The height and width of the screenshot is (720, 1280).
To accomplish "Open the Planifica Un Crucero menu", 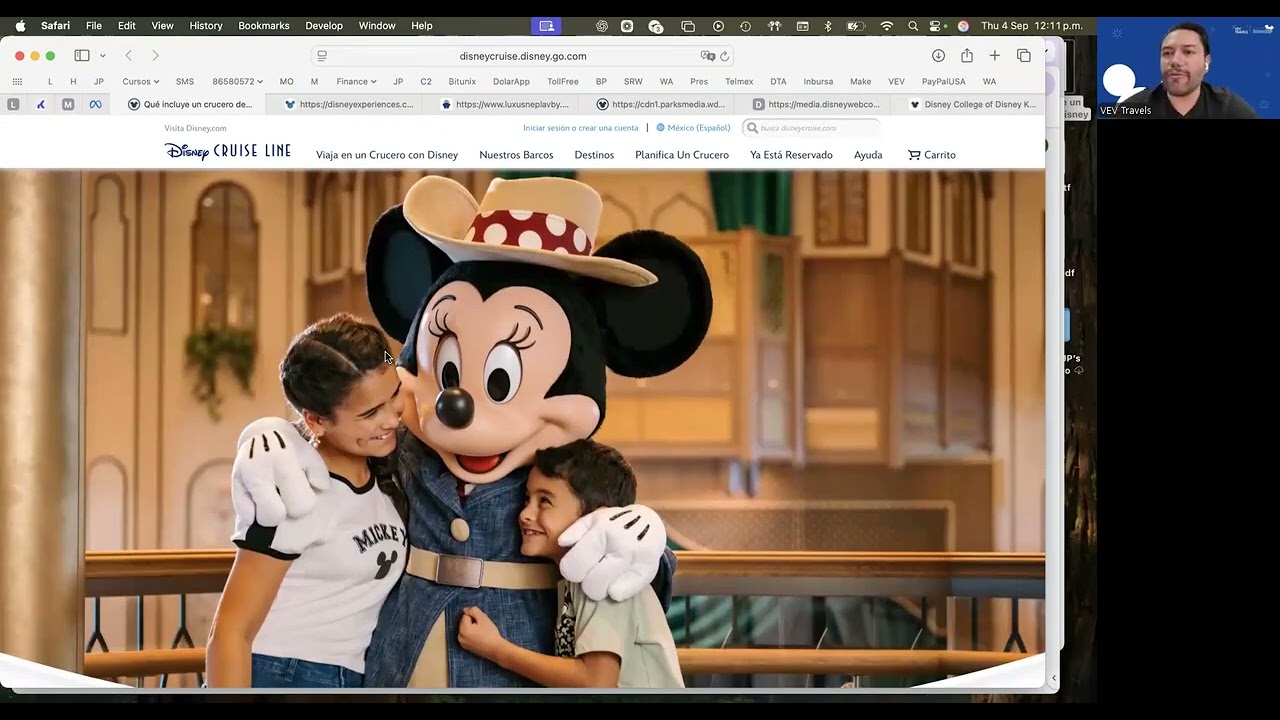I will pos(682,155).
